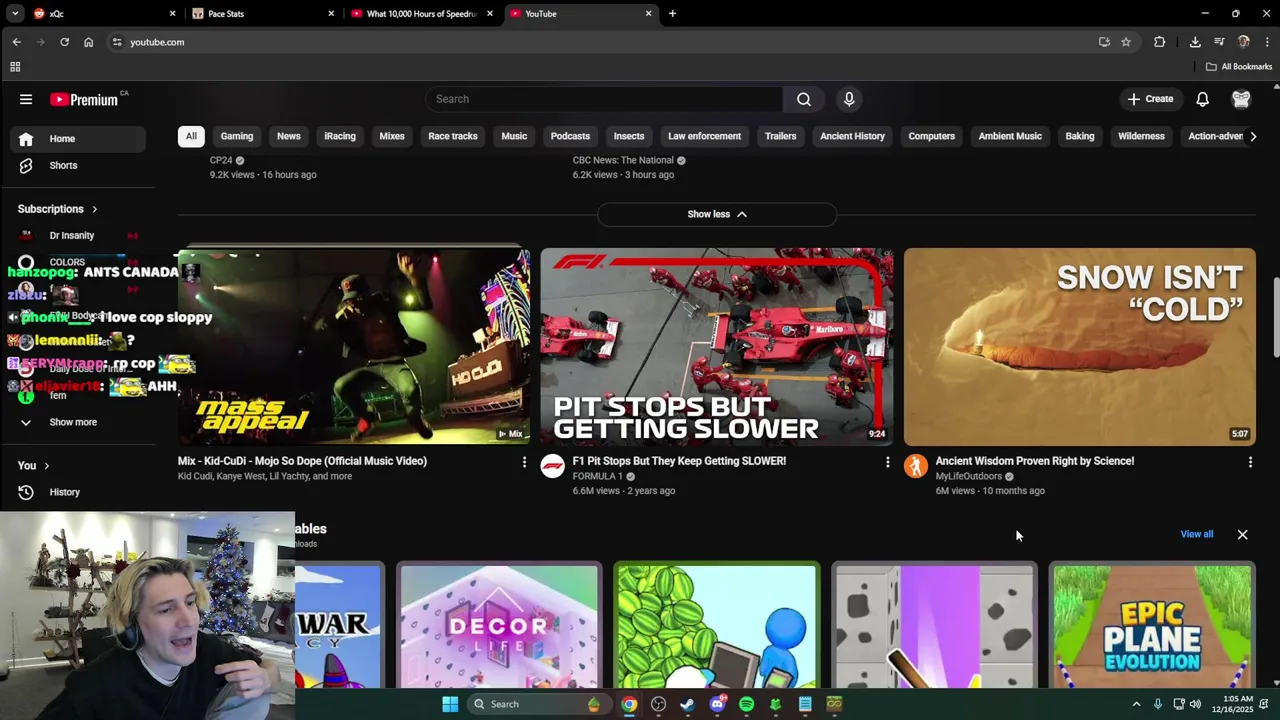Open options menu for F1 Pit Stops video

pyautogui.click(x=887, y=462)
